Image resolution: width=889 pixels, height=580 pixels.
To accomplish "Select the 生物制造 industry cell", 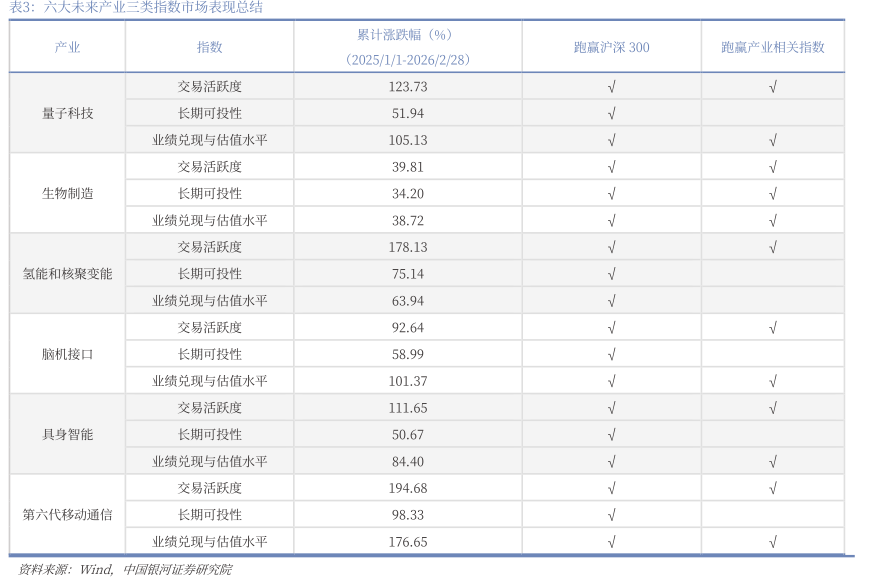I will coord(67,193).
